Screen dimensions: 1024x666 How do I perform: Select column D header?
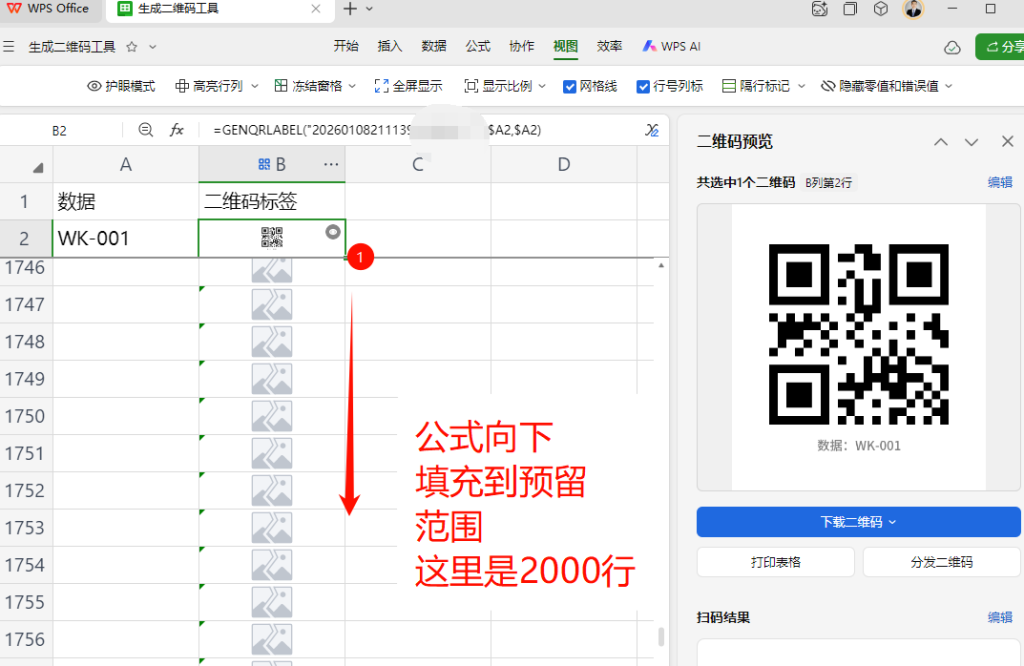pos(564,165)
